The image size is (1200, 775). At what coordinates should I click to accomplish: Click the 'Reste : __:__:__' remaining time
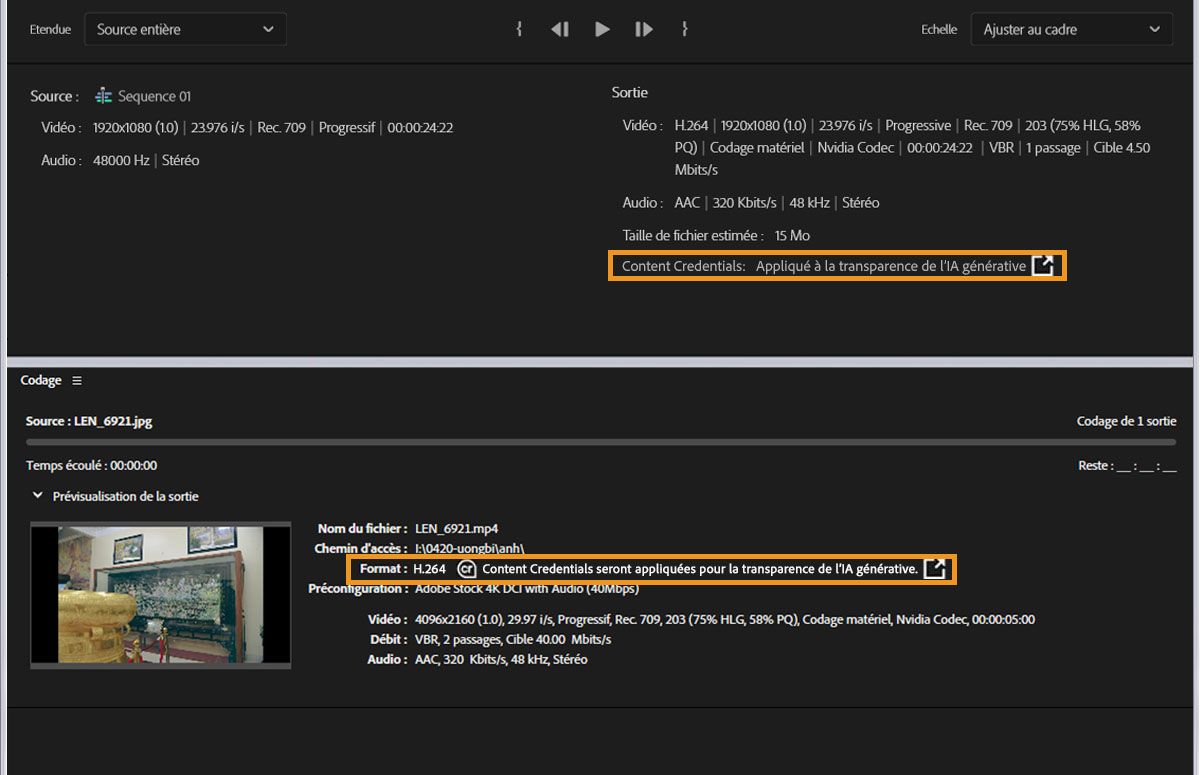1126,465
